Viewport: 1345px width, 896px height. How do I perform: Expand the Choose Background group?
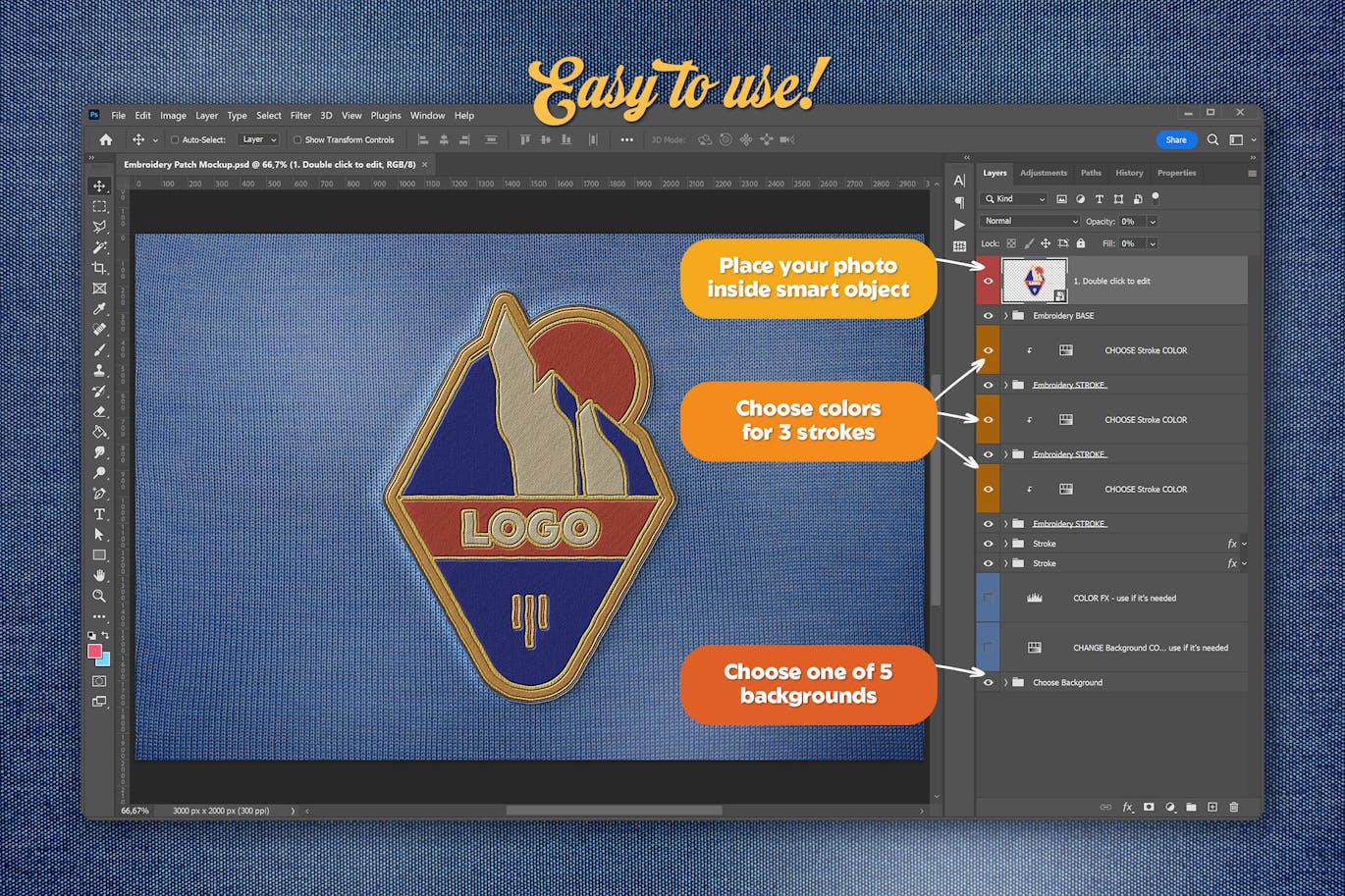point(1005,683)
